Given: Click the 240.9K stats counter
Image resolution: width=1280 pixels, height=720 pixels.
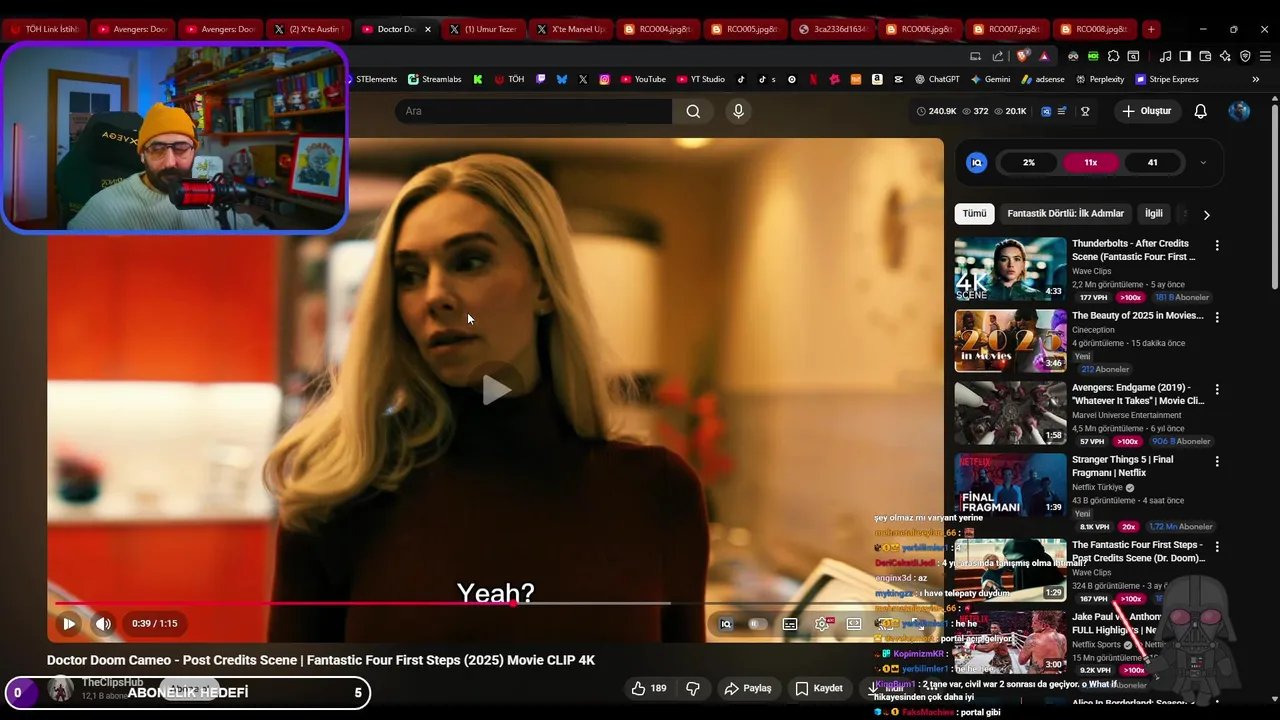Looking at the screenshot, I should 937,111.
